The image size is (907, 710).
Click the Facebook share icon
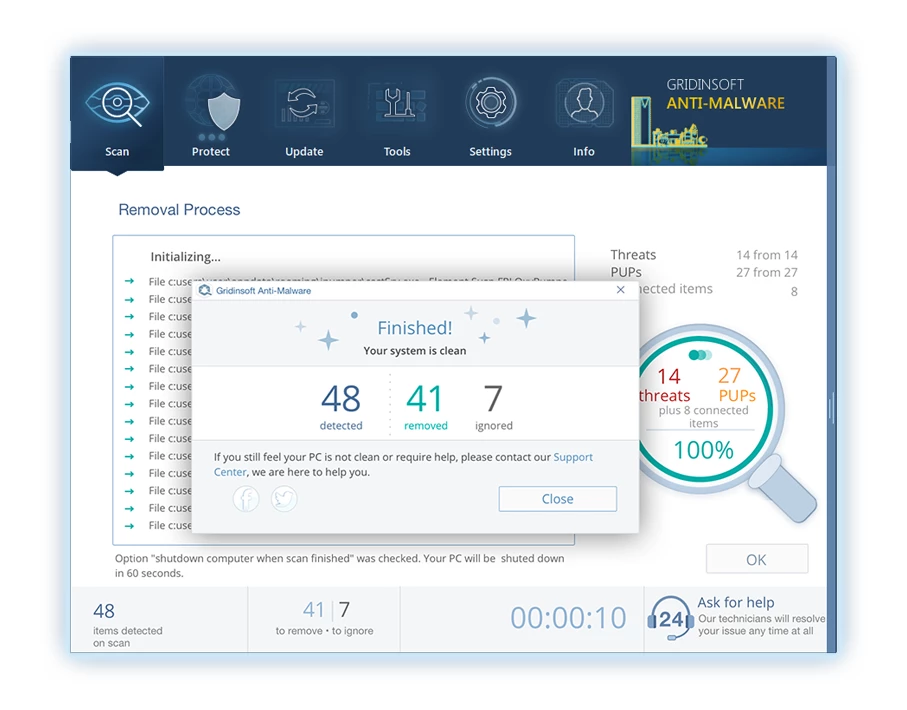pos(246,498)
